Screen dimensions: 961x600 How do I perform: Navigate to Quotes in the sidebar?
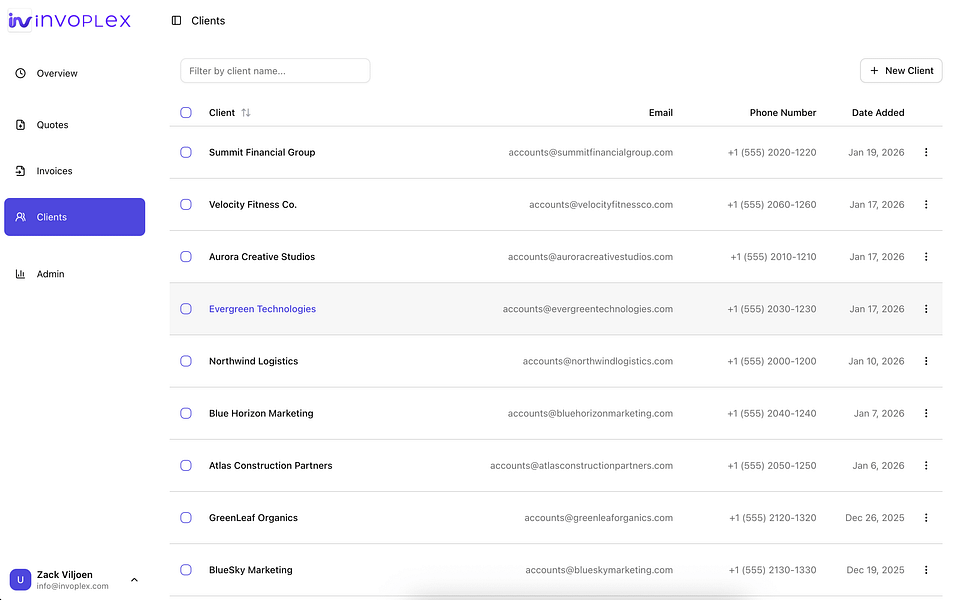click(52, 125)
